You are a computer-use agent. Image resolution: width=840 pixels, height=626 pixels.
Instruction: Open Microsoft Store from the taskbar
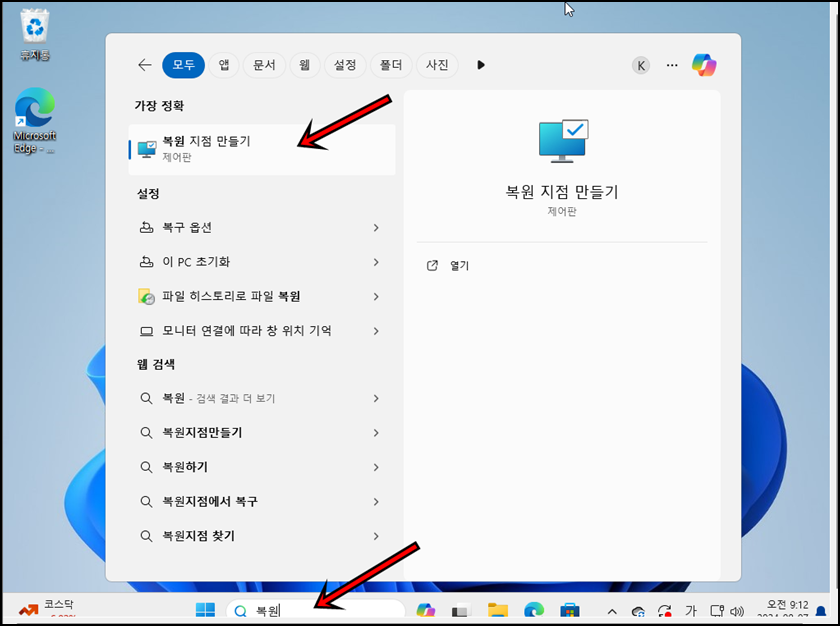(569, 610)
